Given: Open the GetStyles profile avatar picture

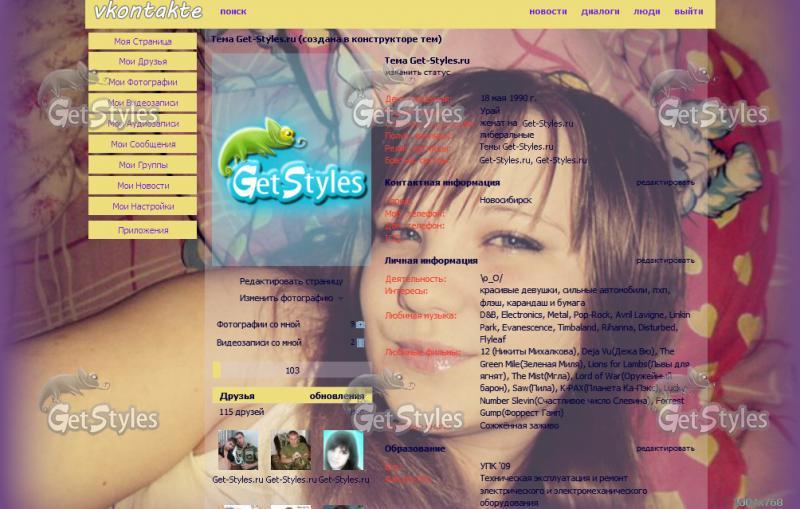Looking at the screenshot, I should [x=291, y=160].
